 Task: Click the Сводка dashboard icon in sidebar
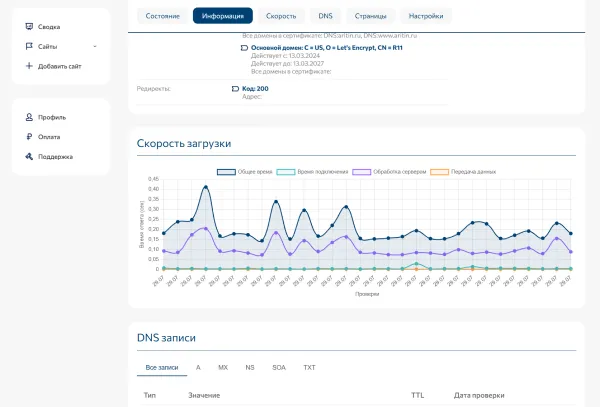pyautogui.click(x=29, y=27)
